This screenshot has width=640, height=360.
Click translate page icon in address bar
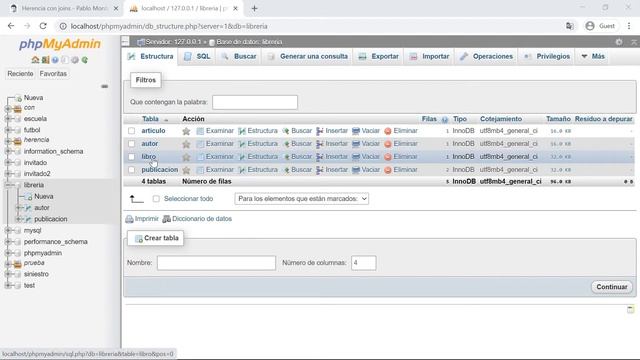tap(569, 26)
